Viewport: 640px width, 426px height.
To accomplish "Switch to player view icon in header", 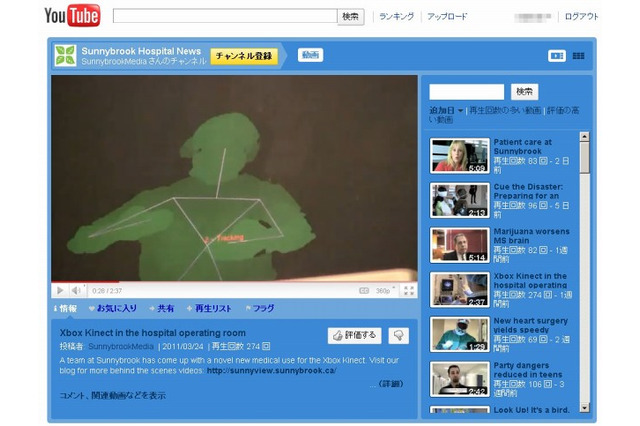I will [557, 55].
